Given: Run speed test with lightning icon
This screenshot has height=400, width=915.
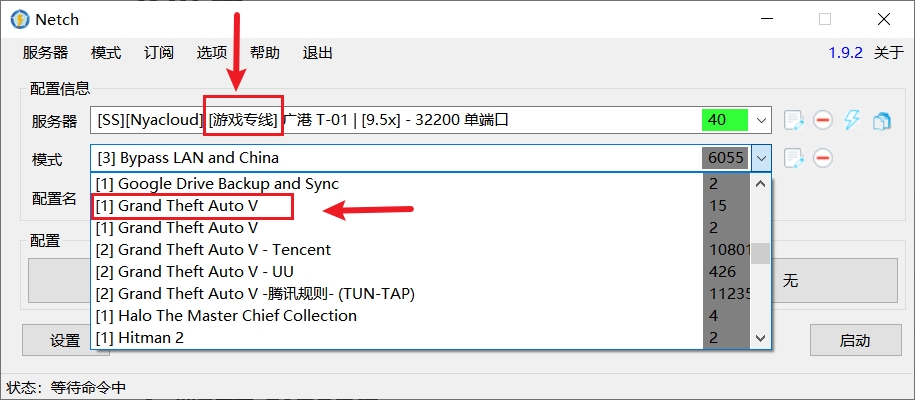Looking at the screenshot, I should click(x=852, y=120).
